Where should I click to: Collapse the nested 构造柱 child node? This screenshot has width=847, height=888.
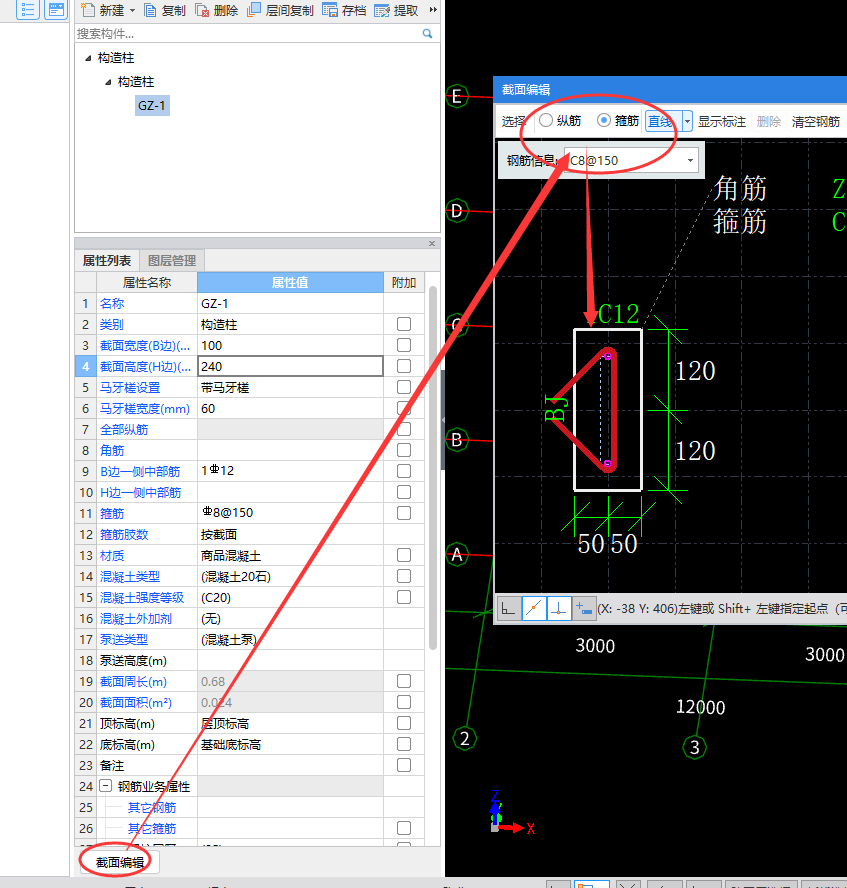point(108,82)
